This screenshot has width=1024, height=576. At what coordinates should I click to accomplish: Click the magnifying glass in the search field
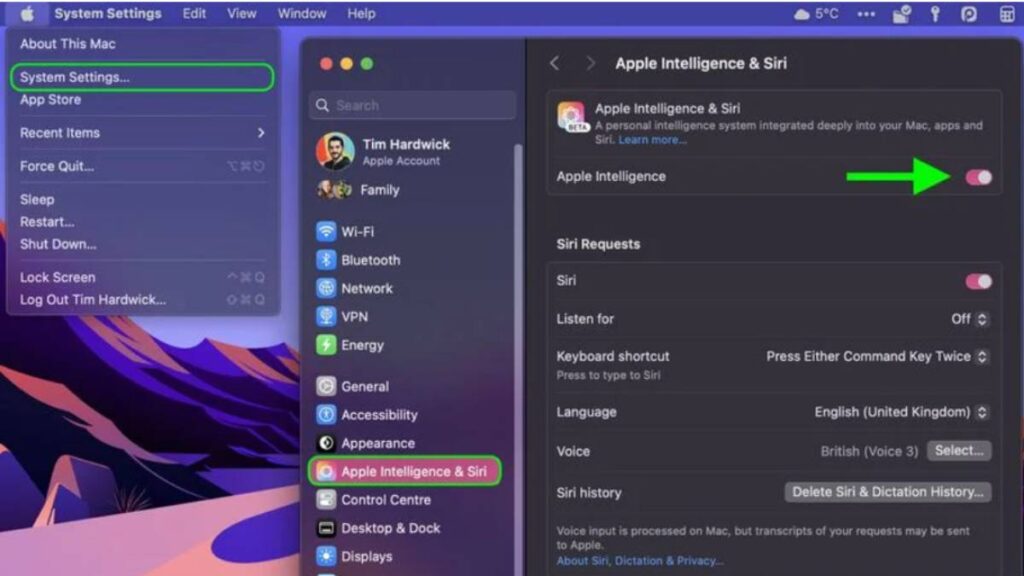pyautogui.click(x=322, y=105)
